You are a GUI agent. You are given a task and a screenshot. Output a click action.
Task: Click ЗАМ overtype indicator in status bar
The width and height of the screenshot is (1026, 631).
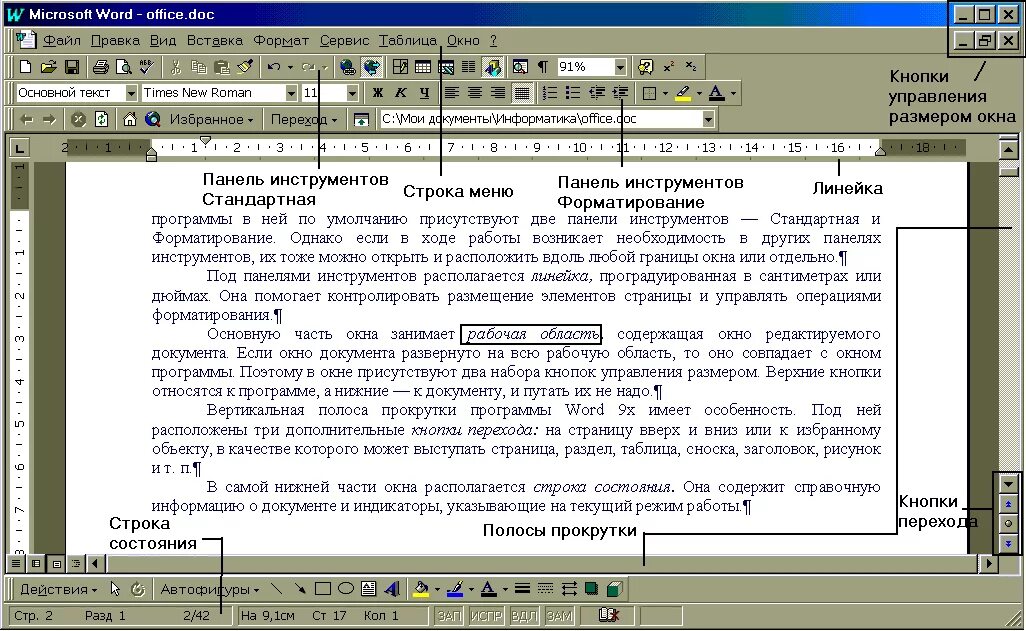[559, 616]
